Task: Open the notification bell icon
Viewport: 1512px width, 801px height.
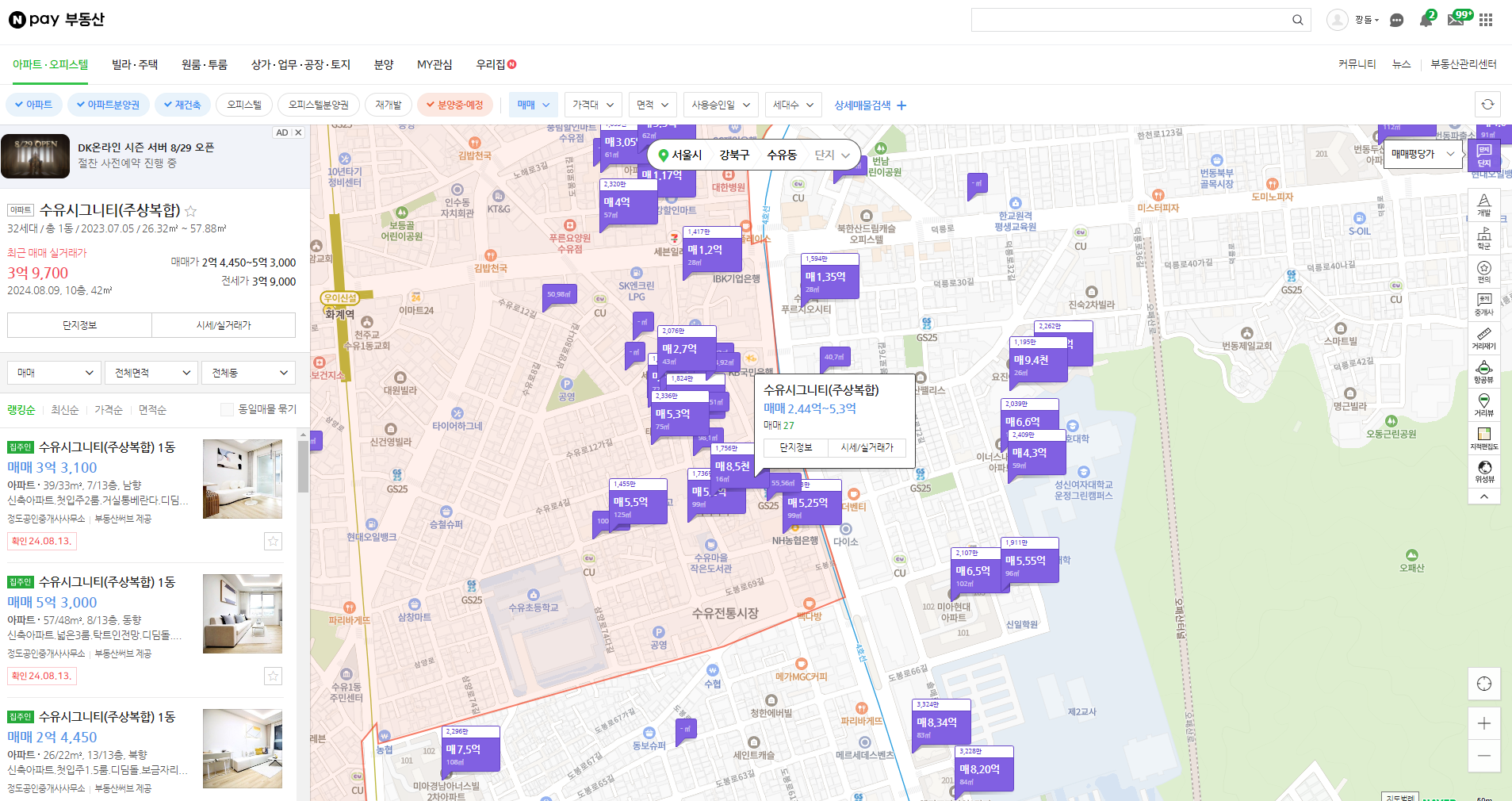Action: [x=1426, y=19]
